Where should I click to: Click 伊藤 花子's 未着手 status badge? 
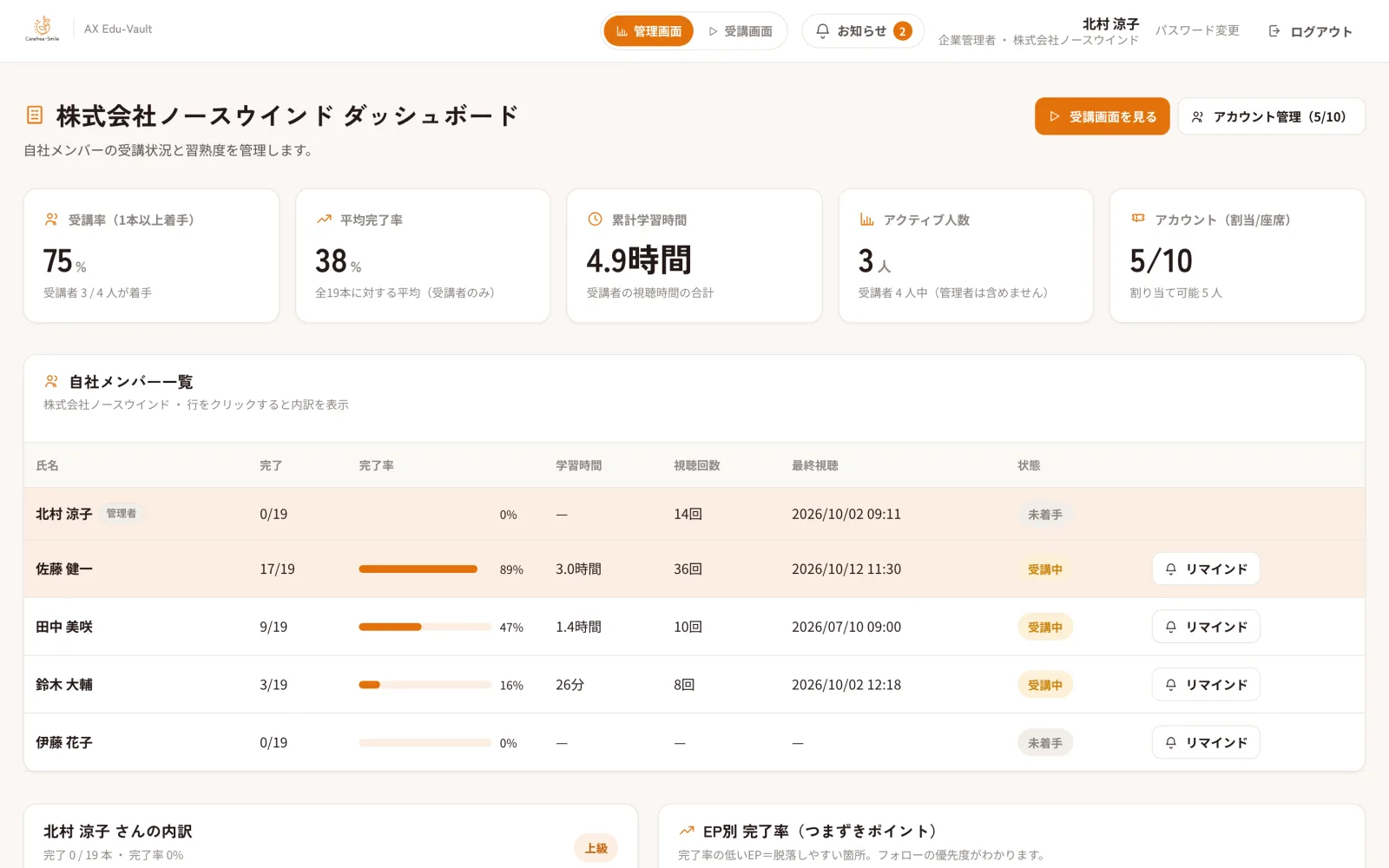(1045, 743)
